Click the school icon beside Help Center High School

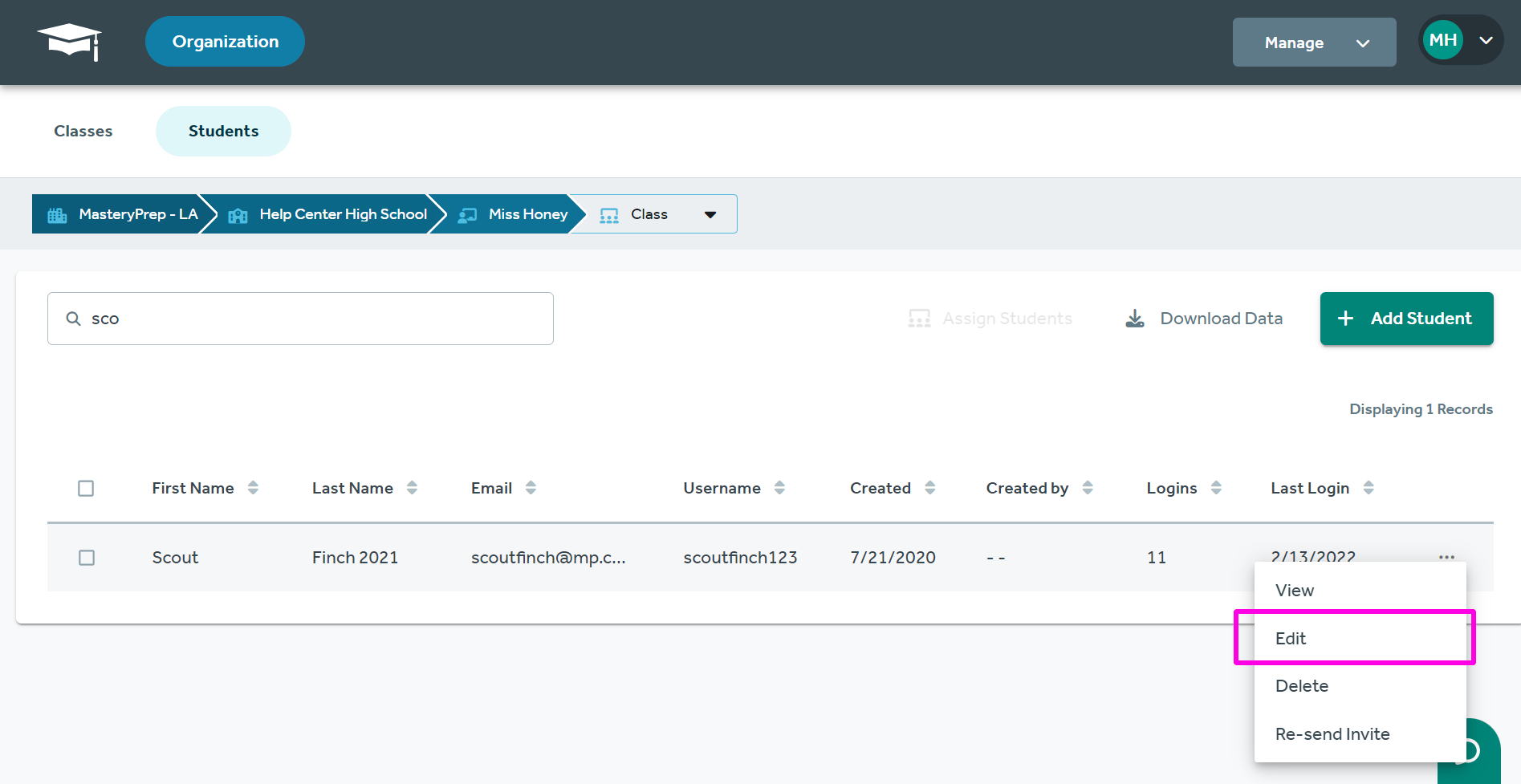237,213
